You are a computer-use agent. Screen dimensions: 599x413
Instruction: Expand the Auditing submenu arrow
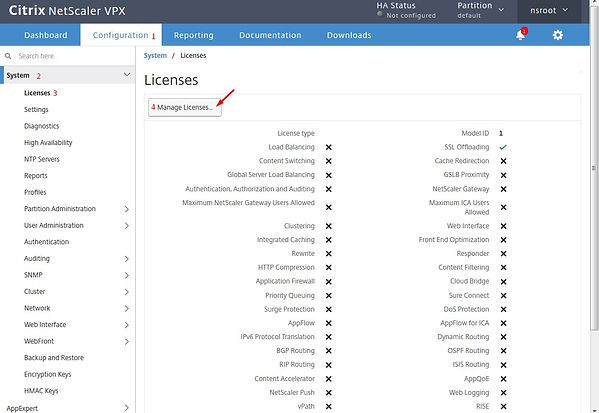[127, 259]
